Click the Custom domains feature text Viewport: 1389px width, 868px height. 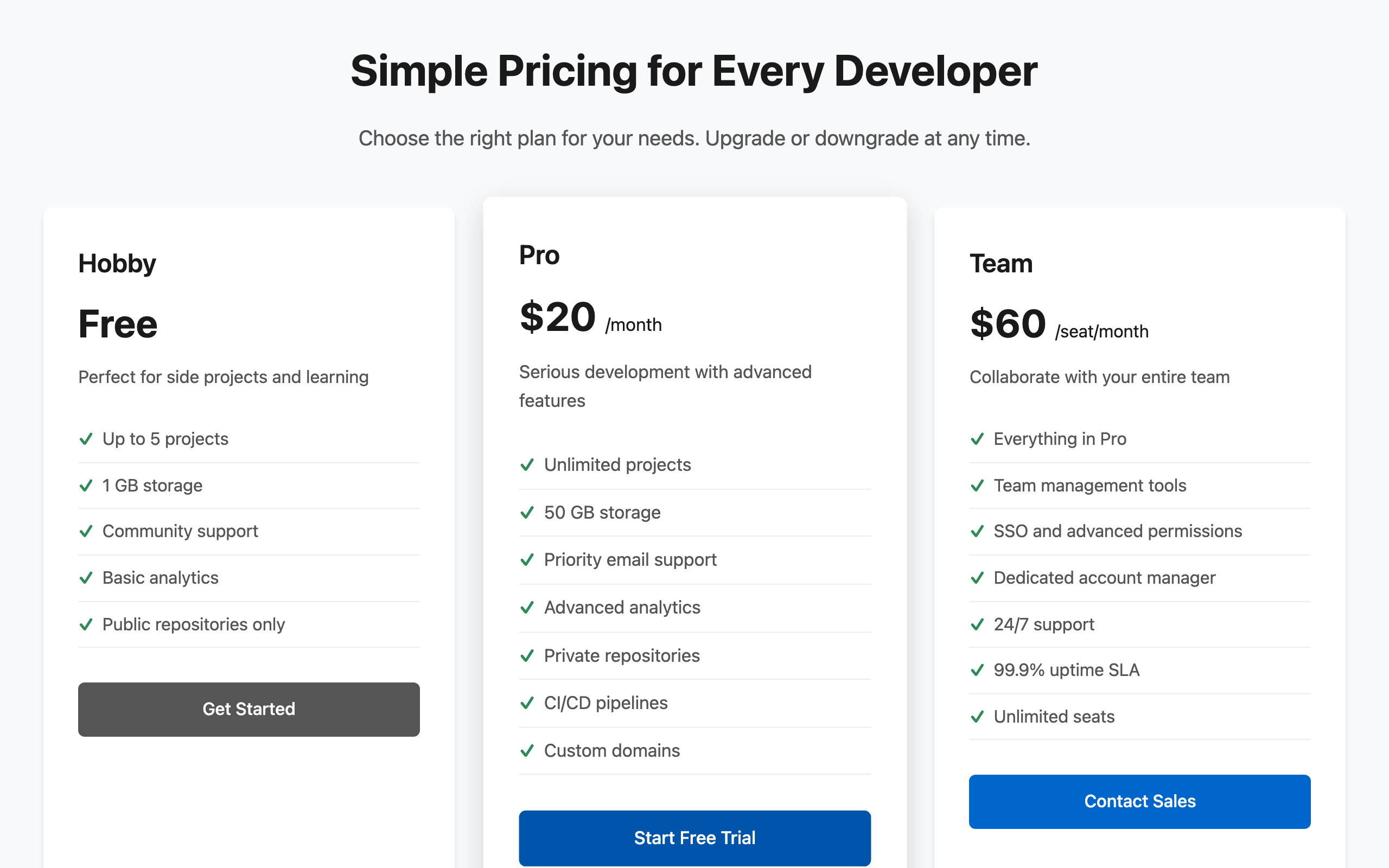612,751
